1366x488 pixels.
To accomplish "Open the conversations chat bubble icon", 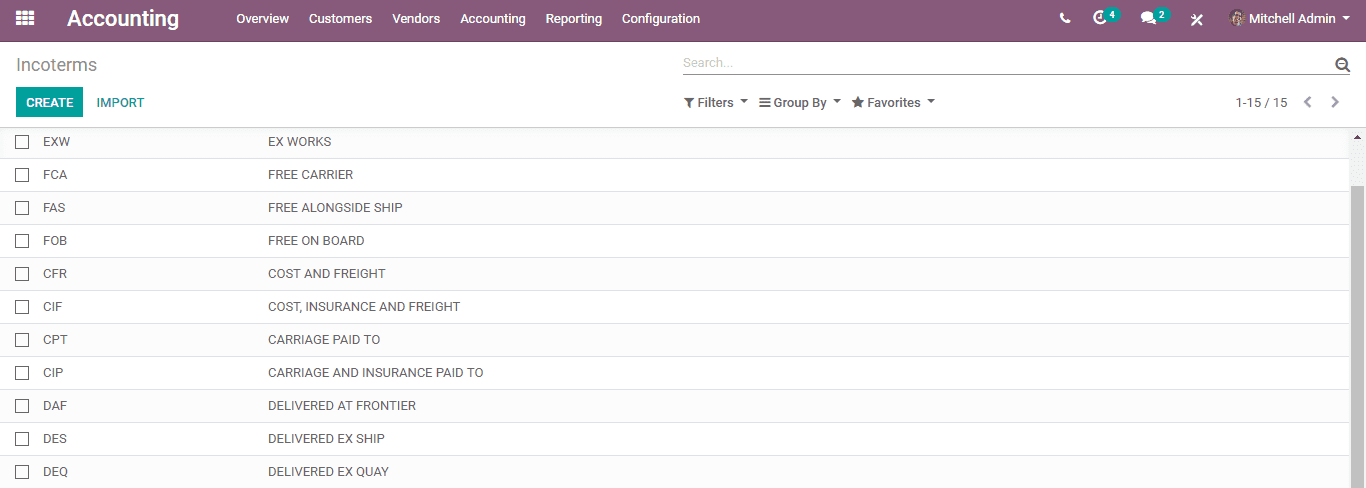I will click(x=1148, y=18).
